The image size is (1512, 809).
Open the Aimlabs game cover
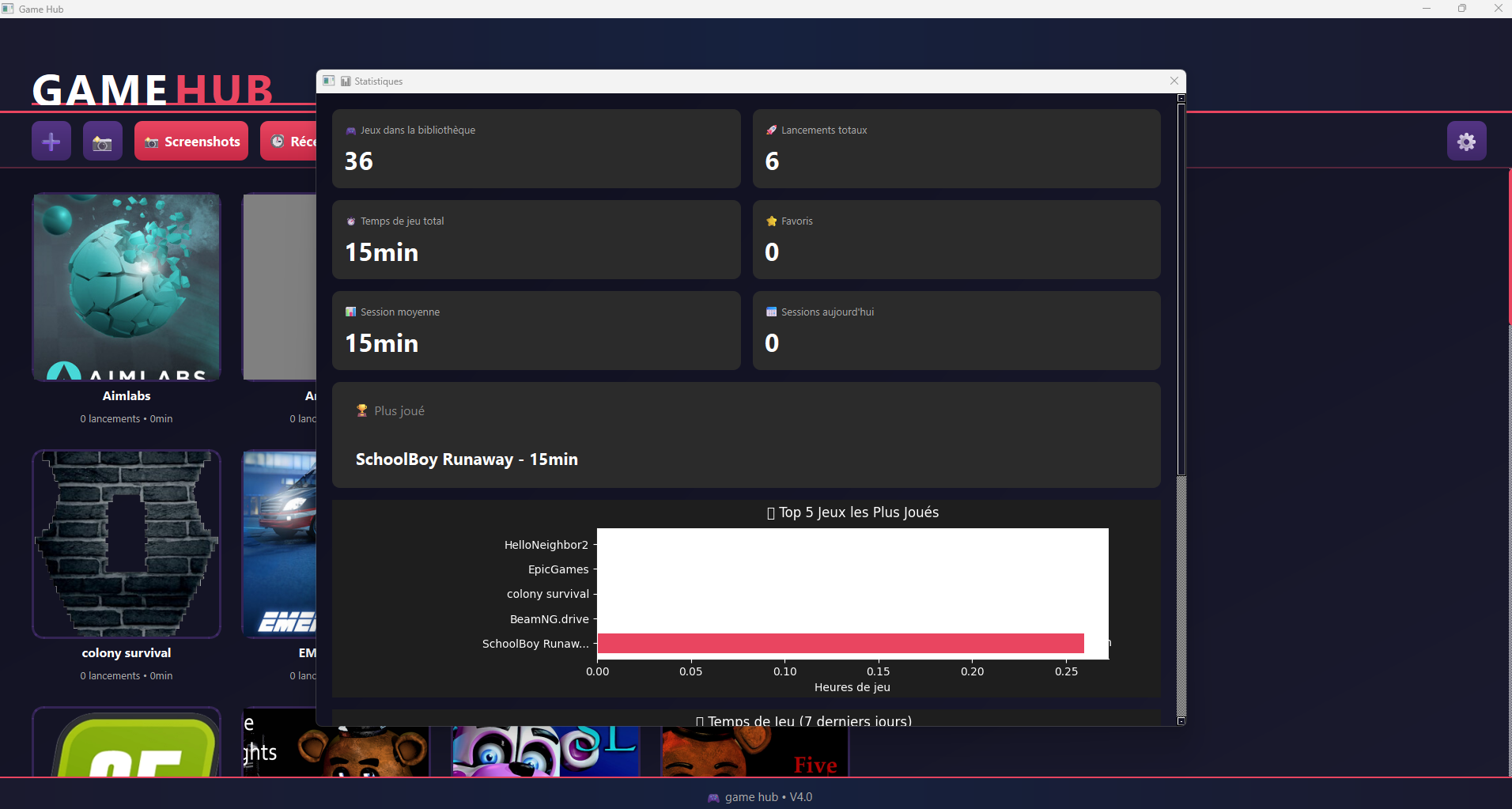127,287
